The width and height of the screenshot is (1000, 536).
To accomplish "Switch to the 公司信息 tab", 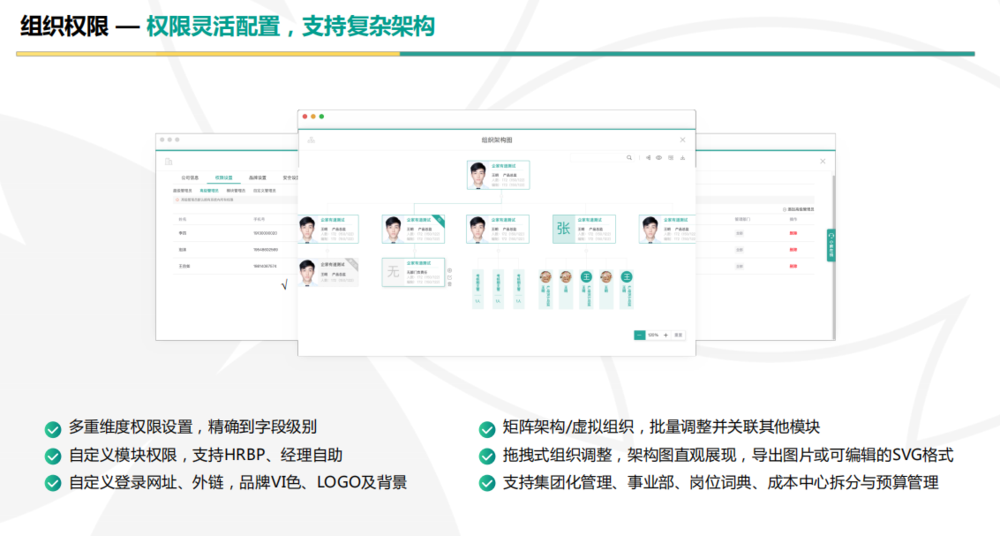I will point(189,177).
